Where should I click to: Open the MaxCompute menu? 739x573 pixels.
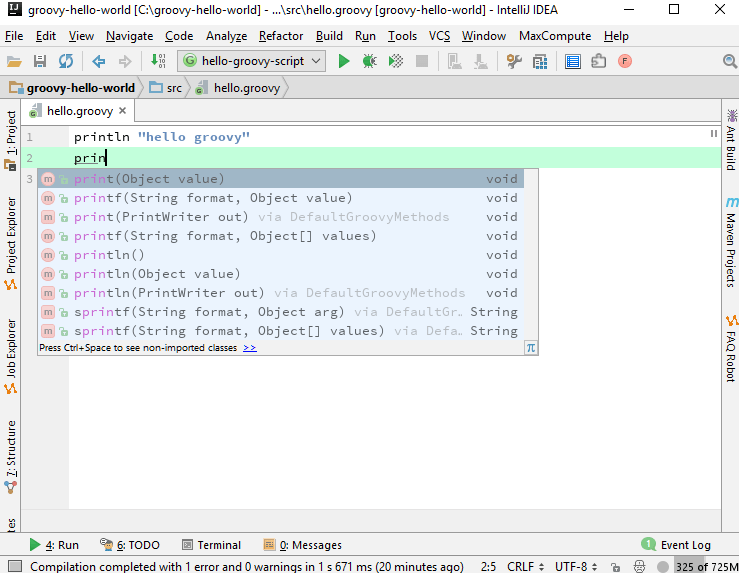pos(555,36)
